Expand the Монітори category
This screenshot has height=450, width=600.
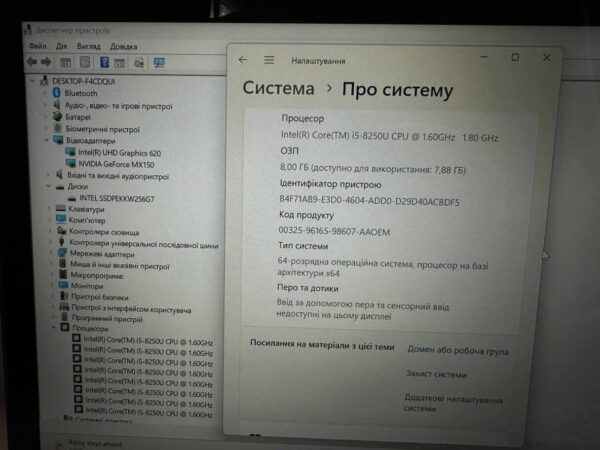(x=52, y=285)
